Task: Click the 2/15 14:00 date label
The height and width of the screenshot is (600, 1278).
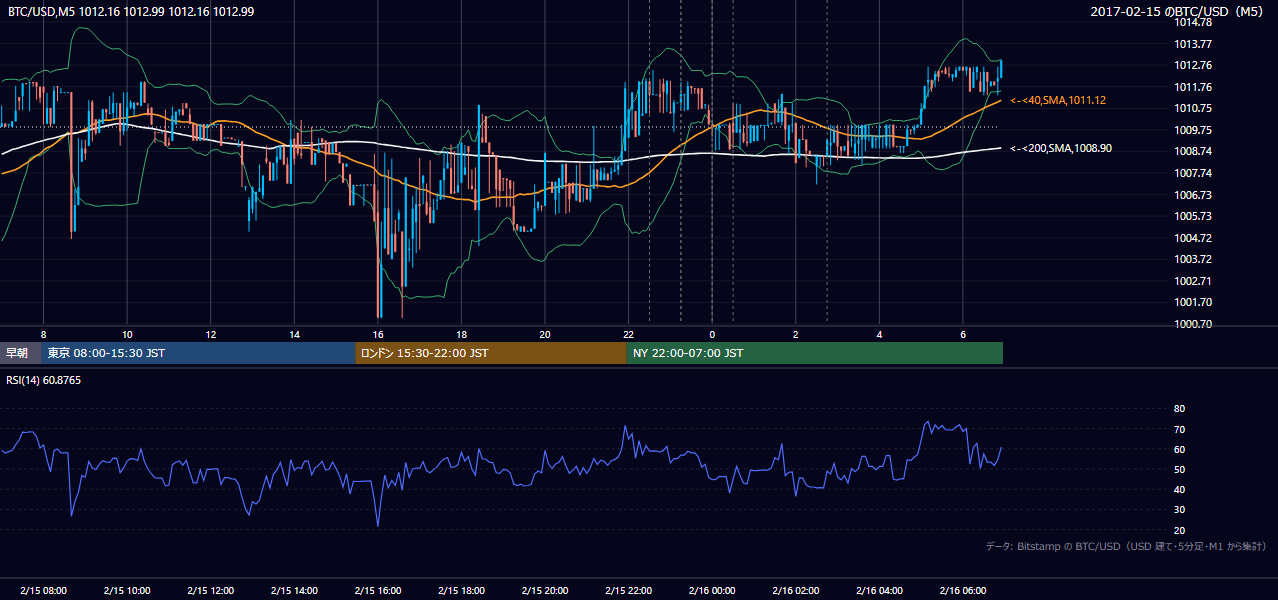Action: [x=294, y=590]
